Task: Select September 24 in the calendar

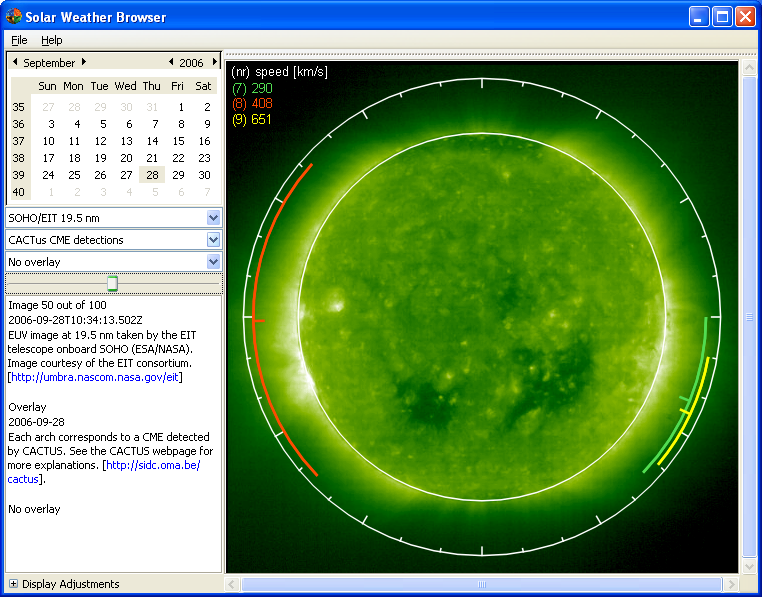Action: [48, 175]
